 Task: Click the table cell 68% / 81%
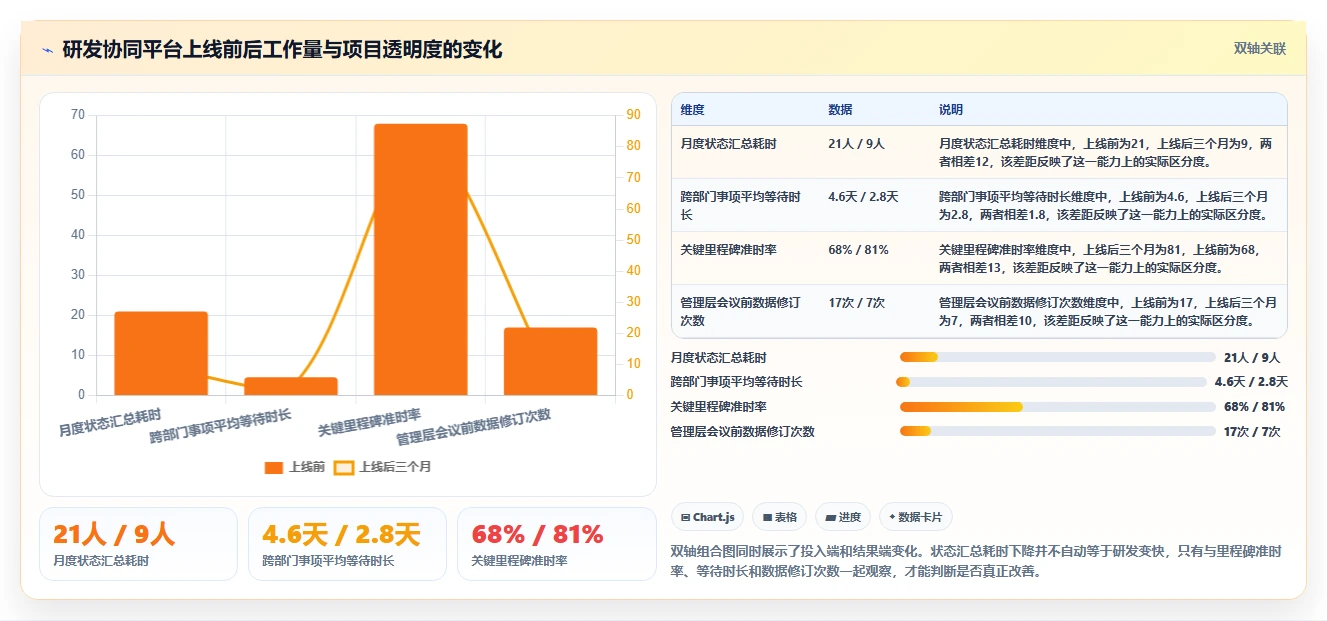(858, 250)
